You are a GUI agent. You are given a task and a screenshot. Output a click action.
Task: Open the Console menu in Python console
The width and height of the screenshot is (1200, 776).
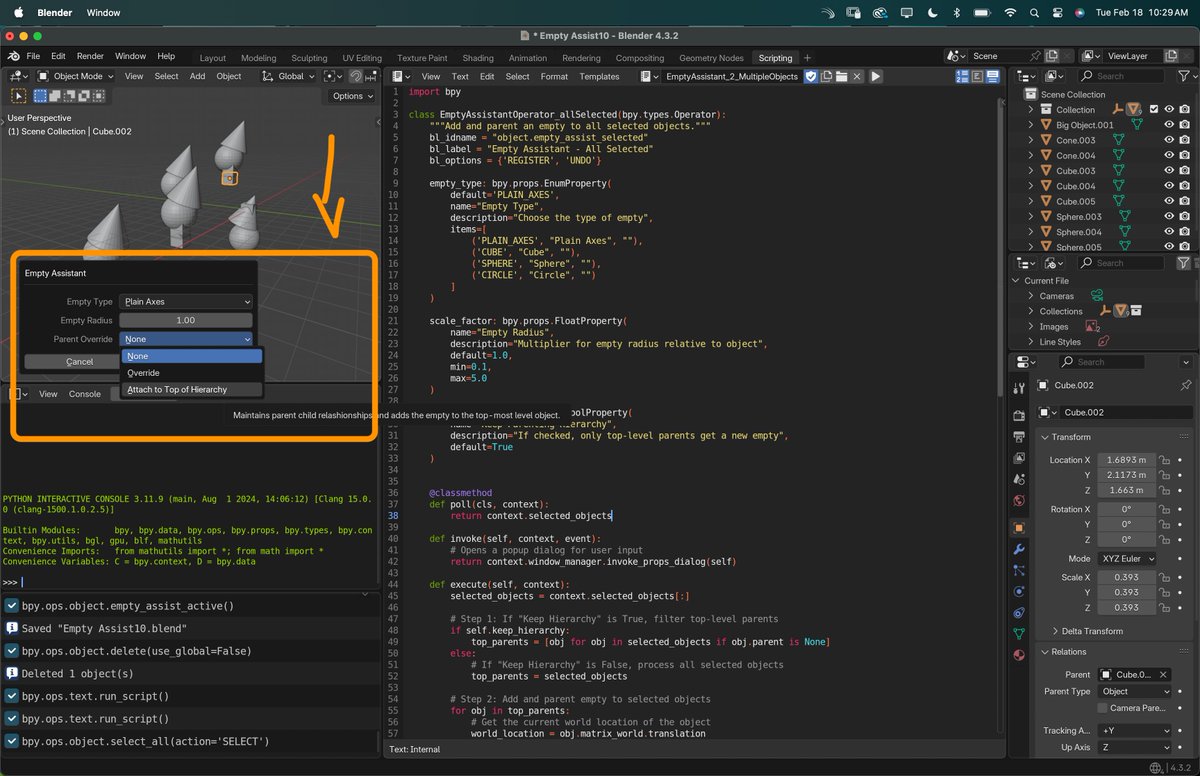point(84,394)
